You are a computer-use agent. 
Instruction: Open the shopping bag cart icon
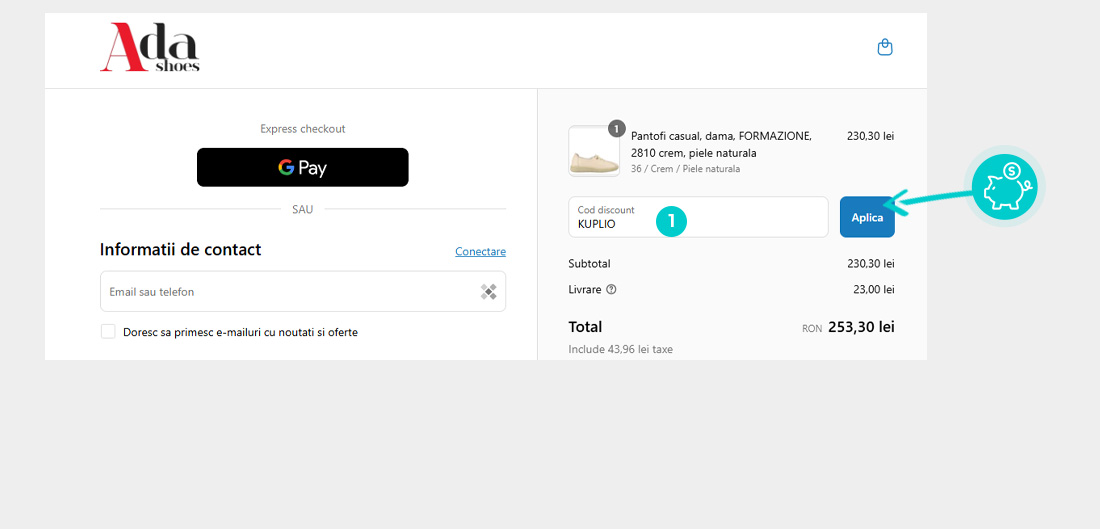[x=884, y=47]
